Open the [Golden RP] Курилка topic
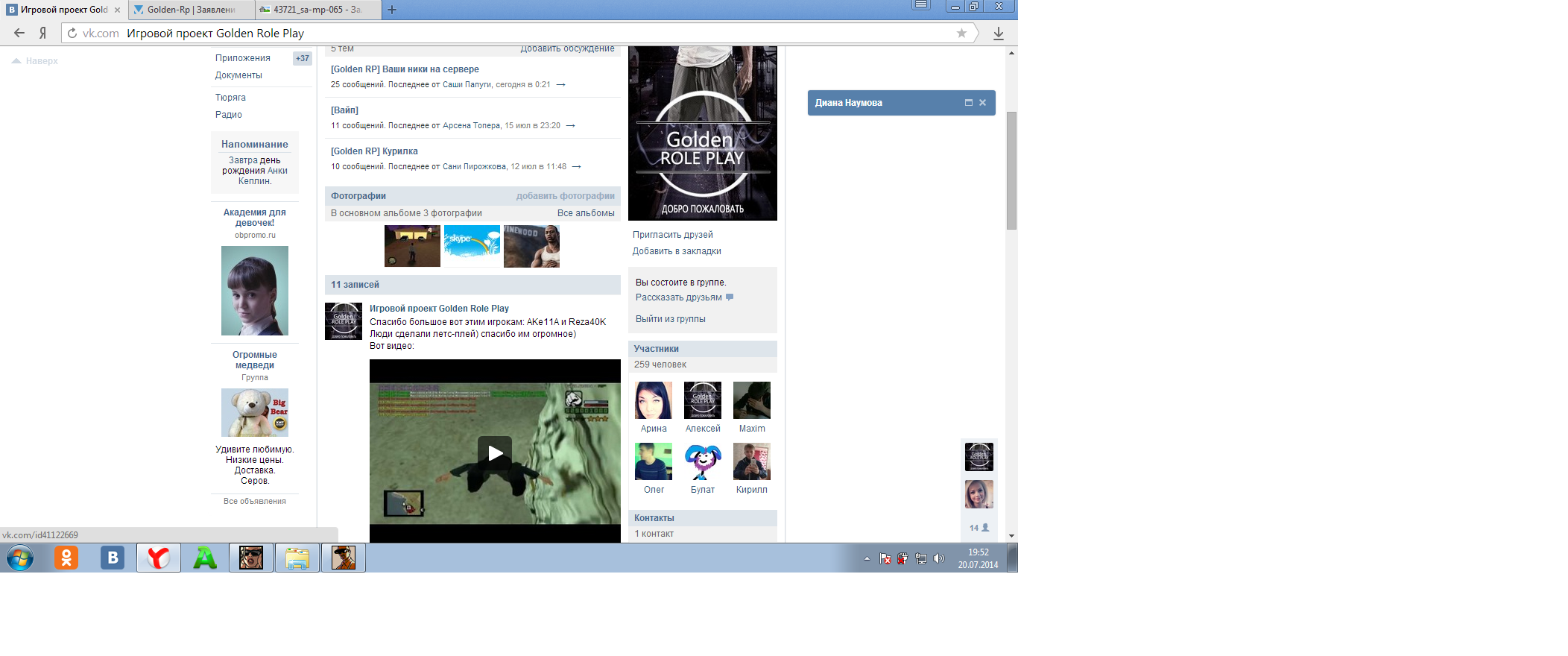Viewport: 1568px width, 656px height. [374, 151]
